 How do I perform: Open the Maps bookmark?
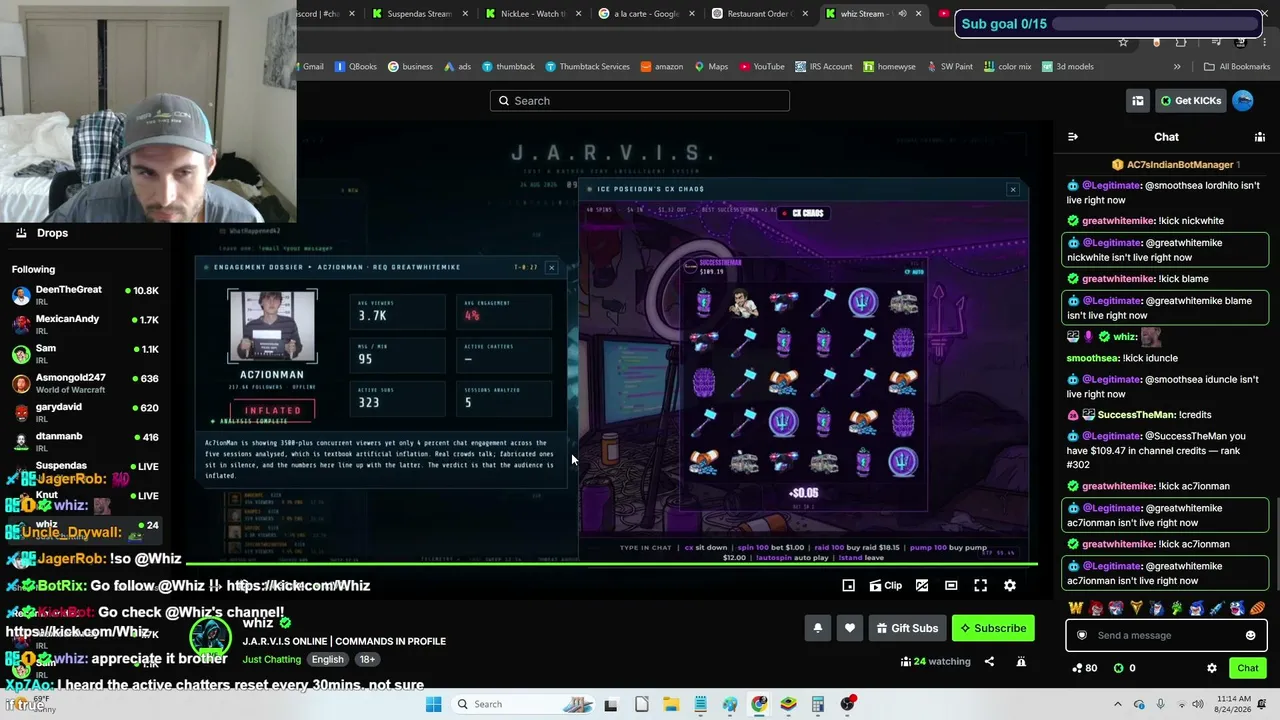pyautogui.click(x=711, y=67)
